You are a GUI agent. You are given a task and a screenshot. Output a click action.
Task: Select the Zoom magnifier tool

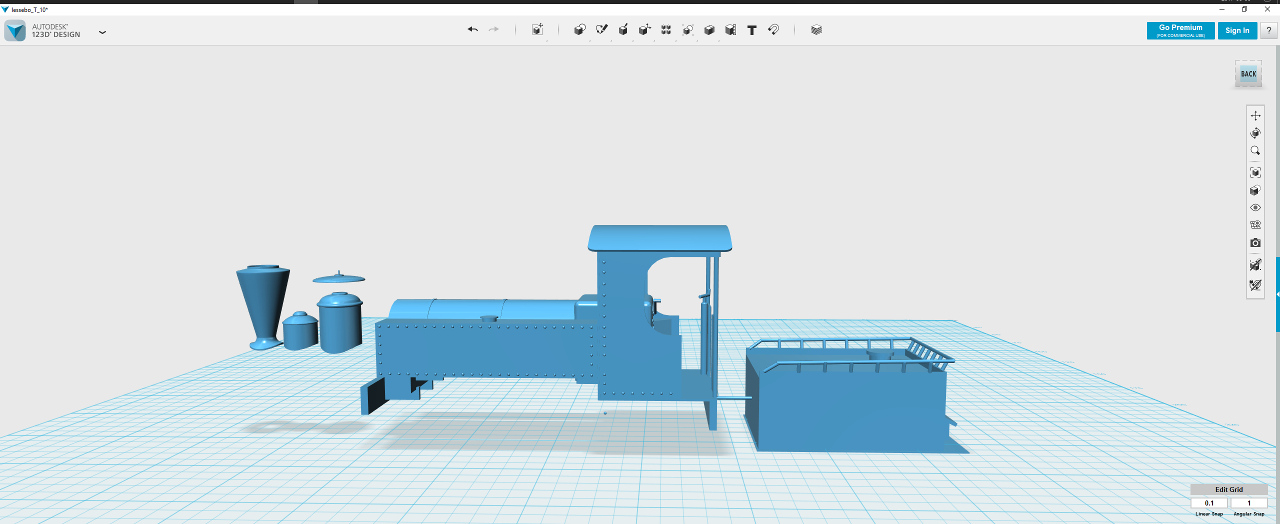tap(1256, 151)
